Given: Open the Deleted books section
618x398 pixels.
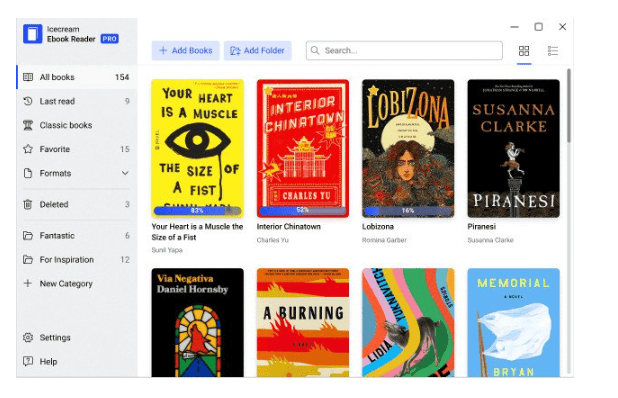Looking at the screenshot, I should tap(77, 204).
